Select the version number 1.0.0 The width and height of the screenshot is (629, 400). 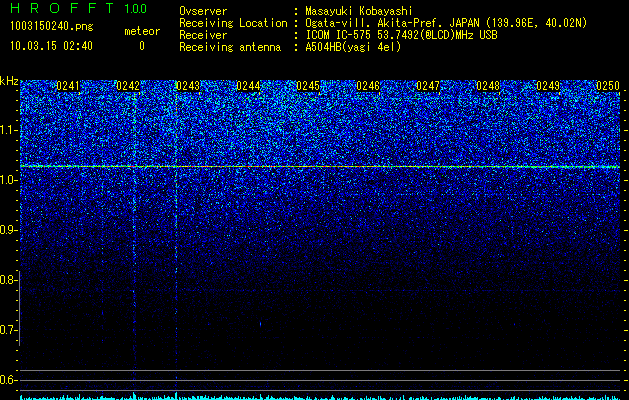click(136, 8)
